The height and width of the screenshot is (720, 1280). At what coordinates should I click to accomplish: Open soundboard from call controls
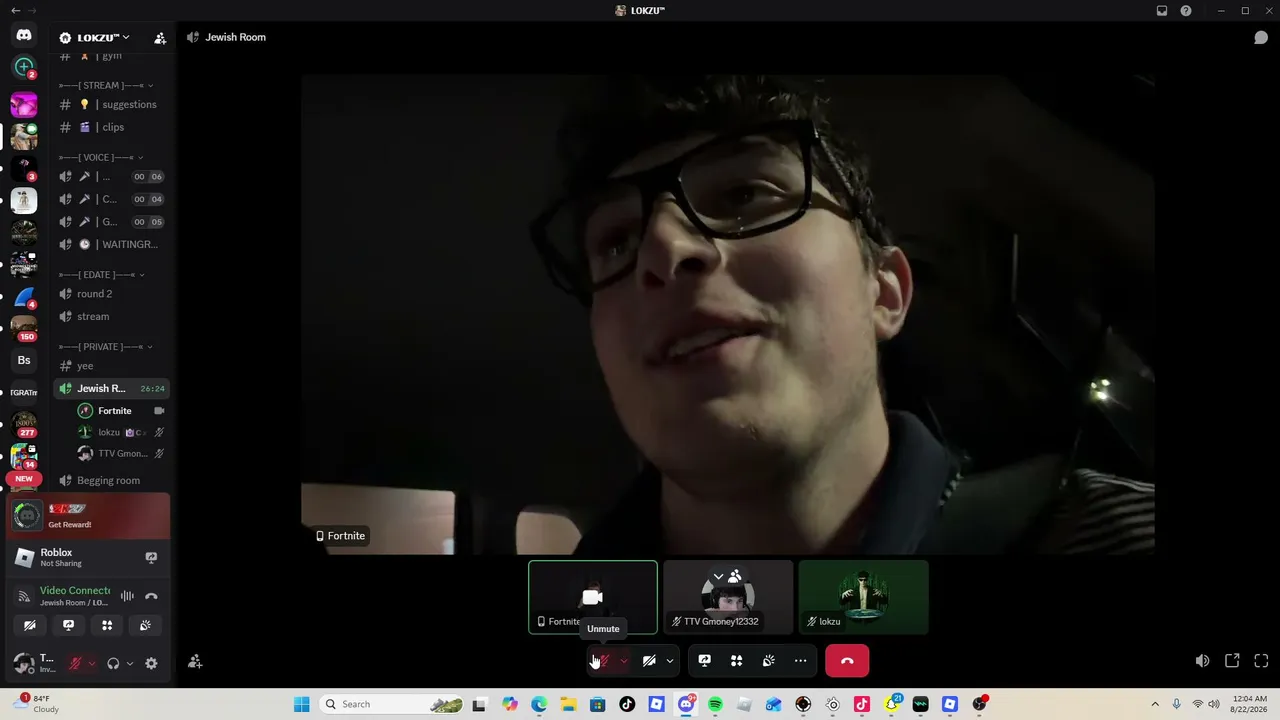point(768,661)
